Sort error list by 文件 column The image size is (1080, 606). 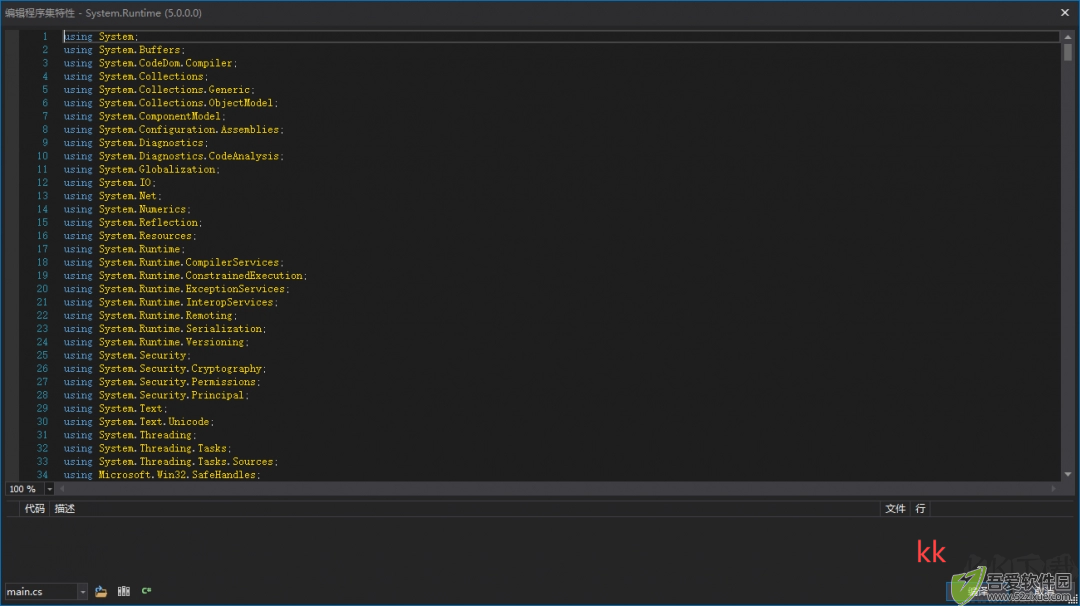tap(895, 509)
